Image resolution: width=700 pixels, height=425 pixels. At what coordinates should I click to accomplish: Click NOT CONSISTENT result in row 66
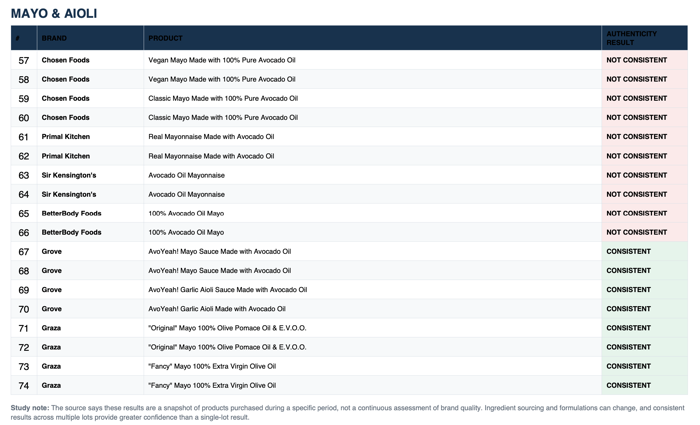(636, 232)
